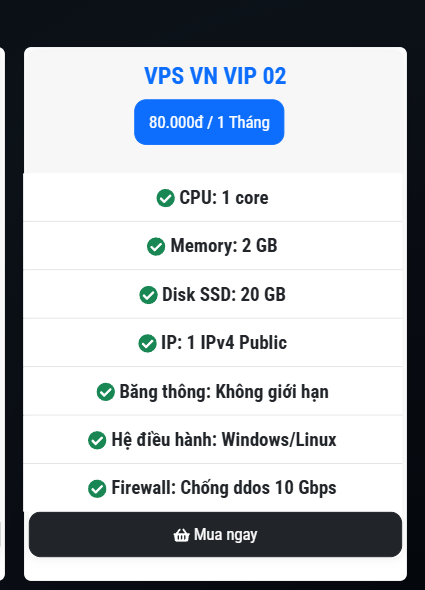Click the neighboring plan card at left edge
This screenshot has width=425, height=590.
pos(2,314)
